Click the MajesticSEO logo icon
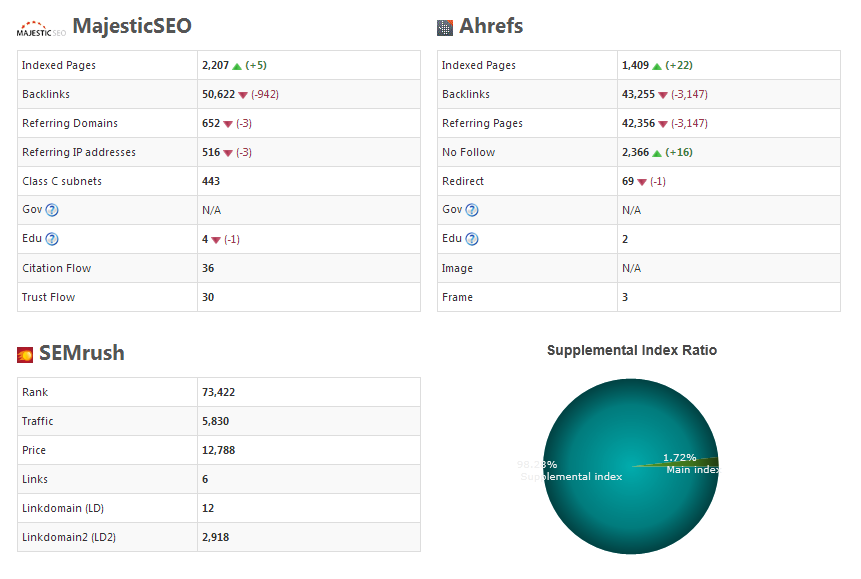 (41, 28)
